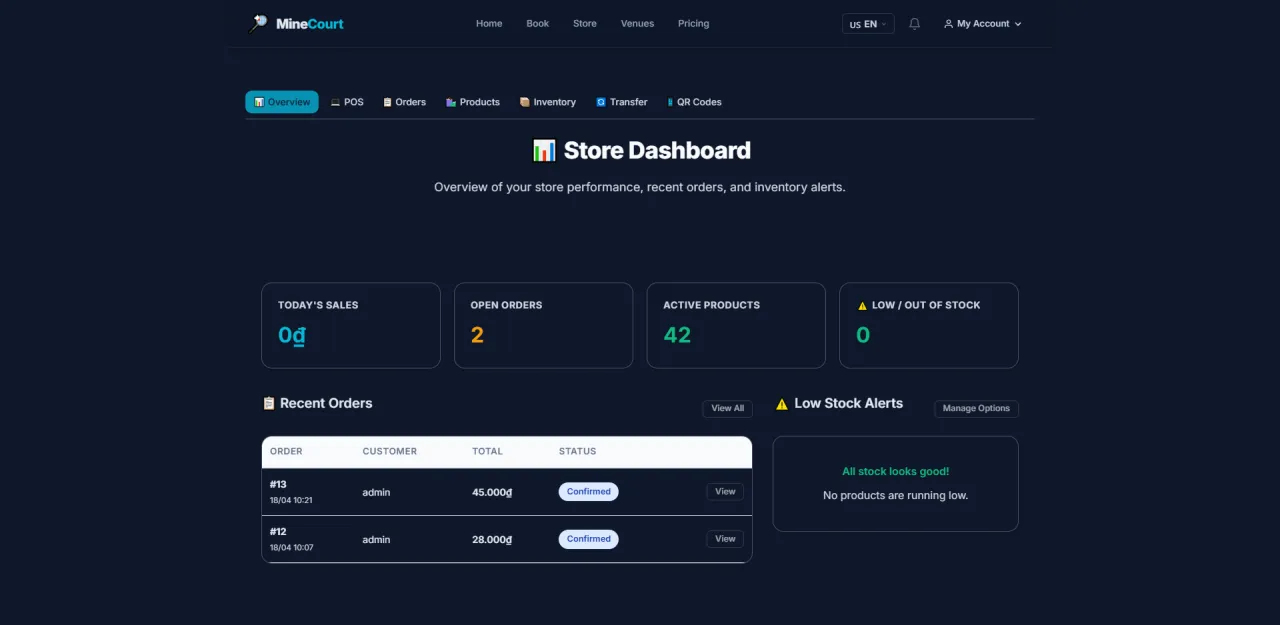Click the TOTAL column header
Viewport: 1280px width, 625px height.
point(487,451)
